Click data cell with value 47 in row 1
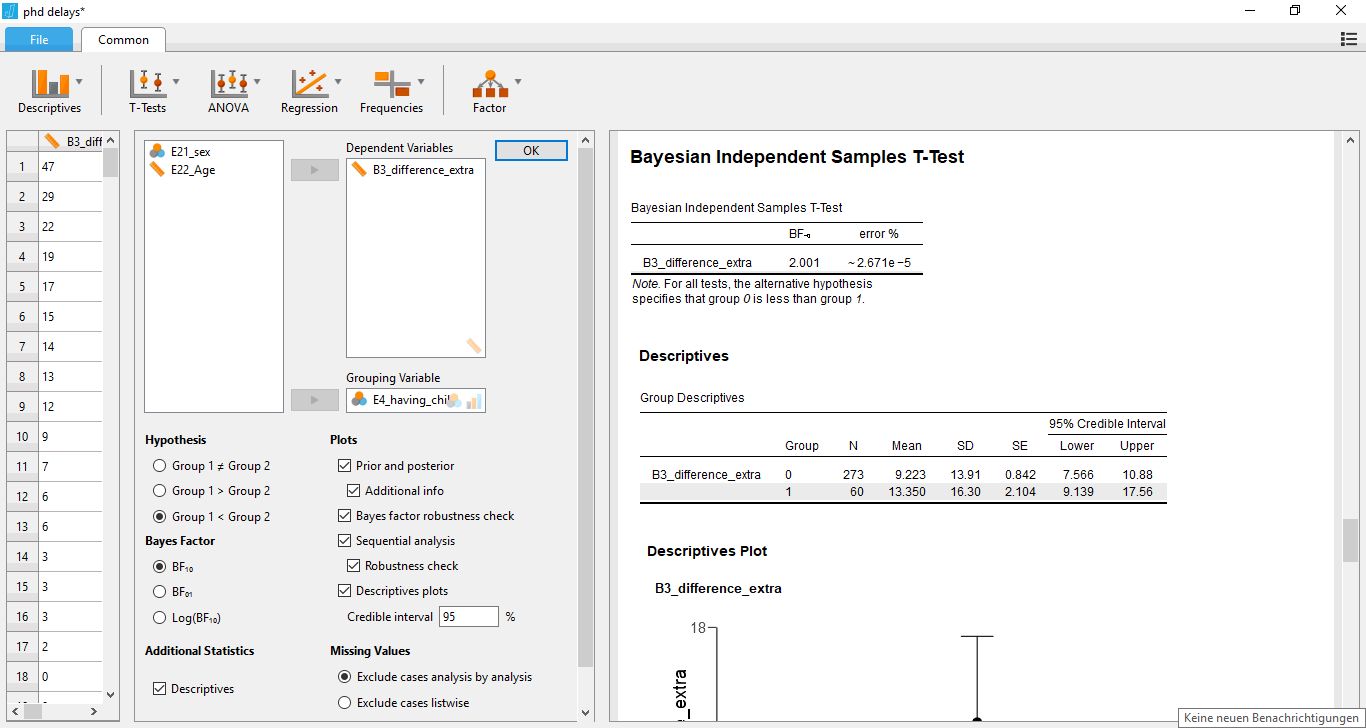This screenshot has height=728, width=1366. tap(70, 166)
